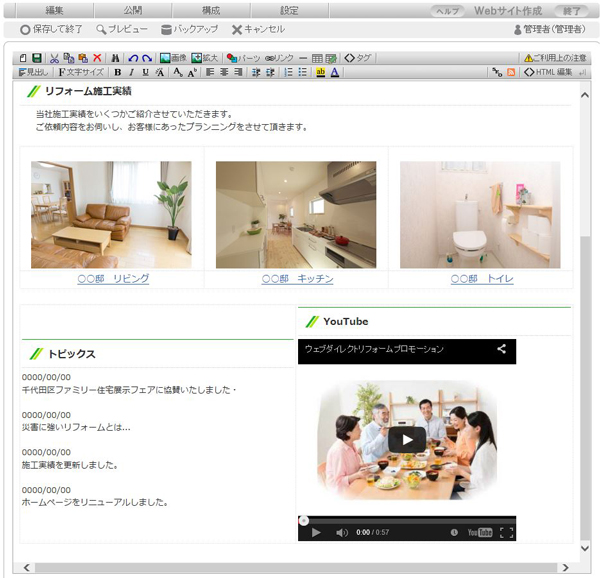Open ご利用上の注意 usage notes
This screenshot has height=578, width=600.
coord(555,58)
